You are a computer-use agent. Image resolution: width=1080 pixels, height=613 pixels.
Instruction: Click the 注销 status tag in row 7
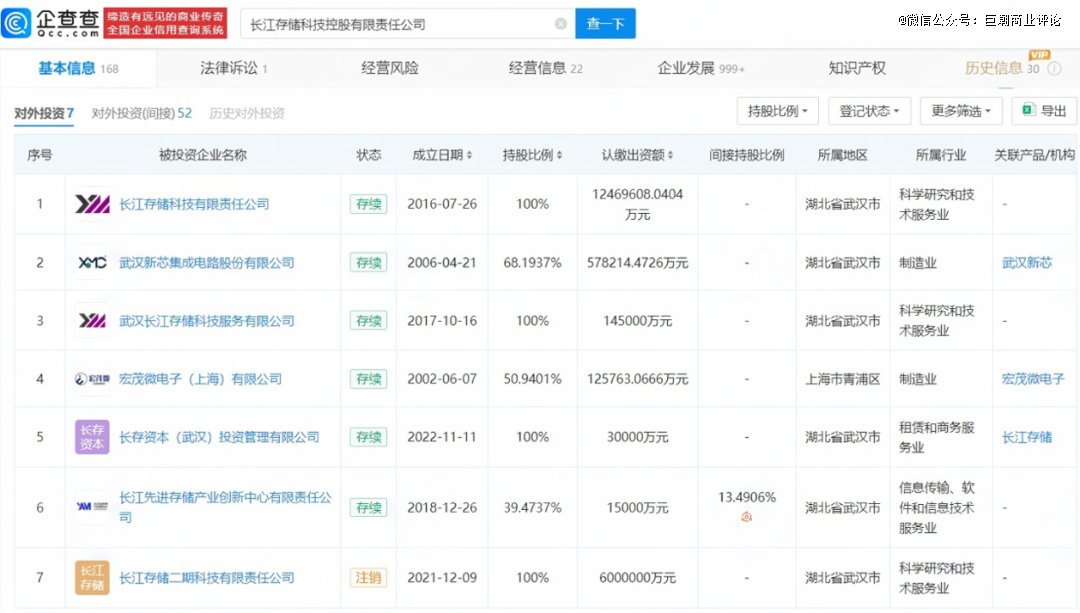pyautogui.click(x=368, y=577)
